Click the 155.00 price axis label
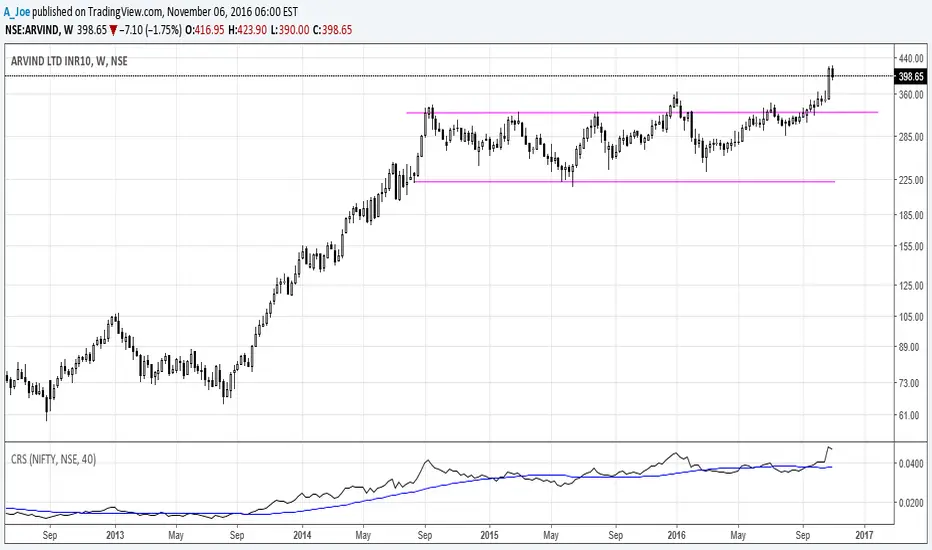Viewport: 932px width, 550px height. pyautogui.click(x=911, y=247)
